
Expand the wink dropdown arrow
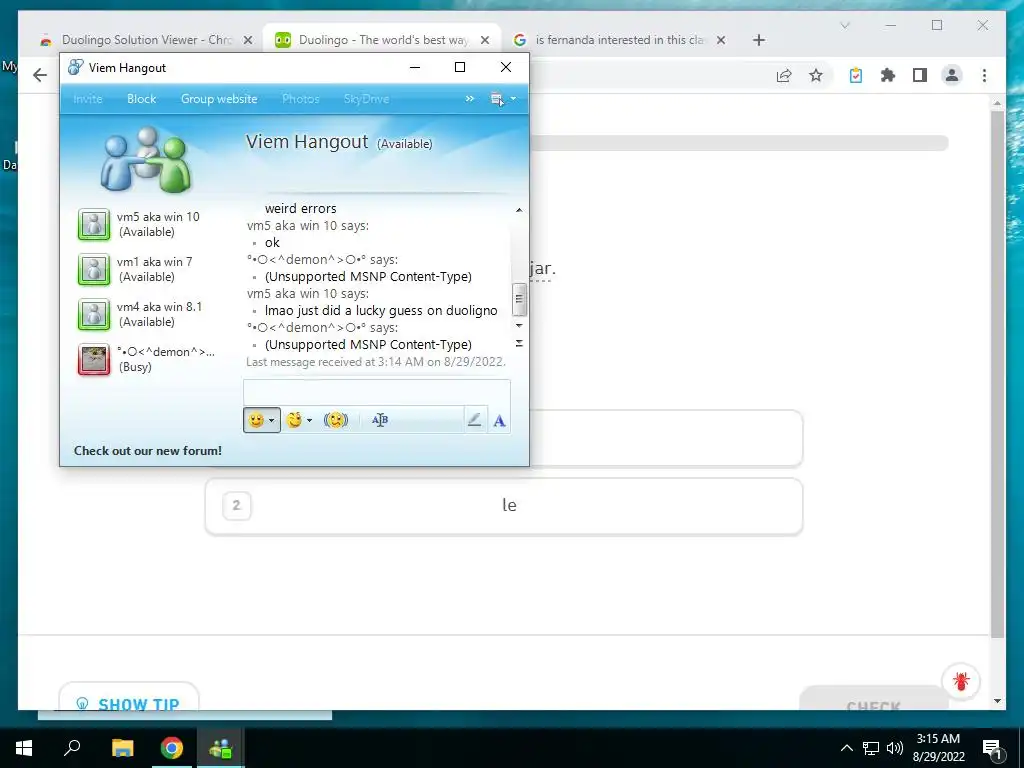[310, 421]
